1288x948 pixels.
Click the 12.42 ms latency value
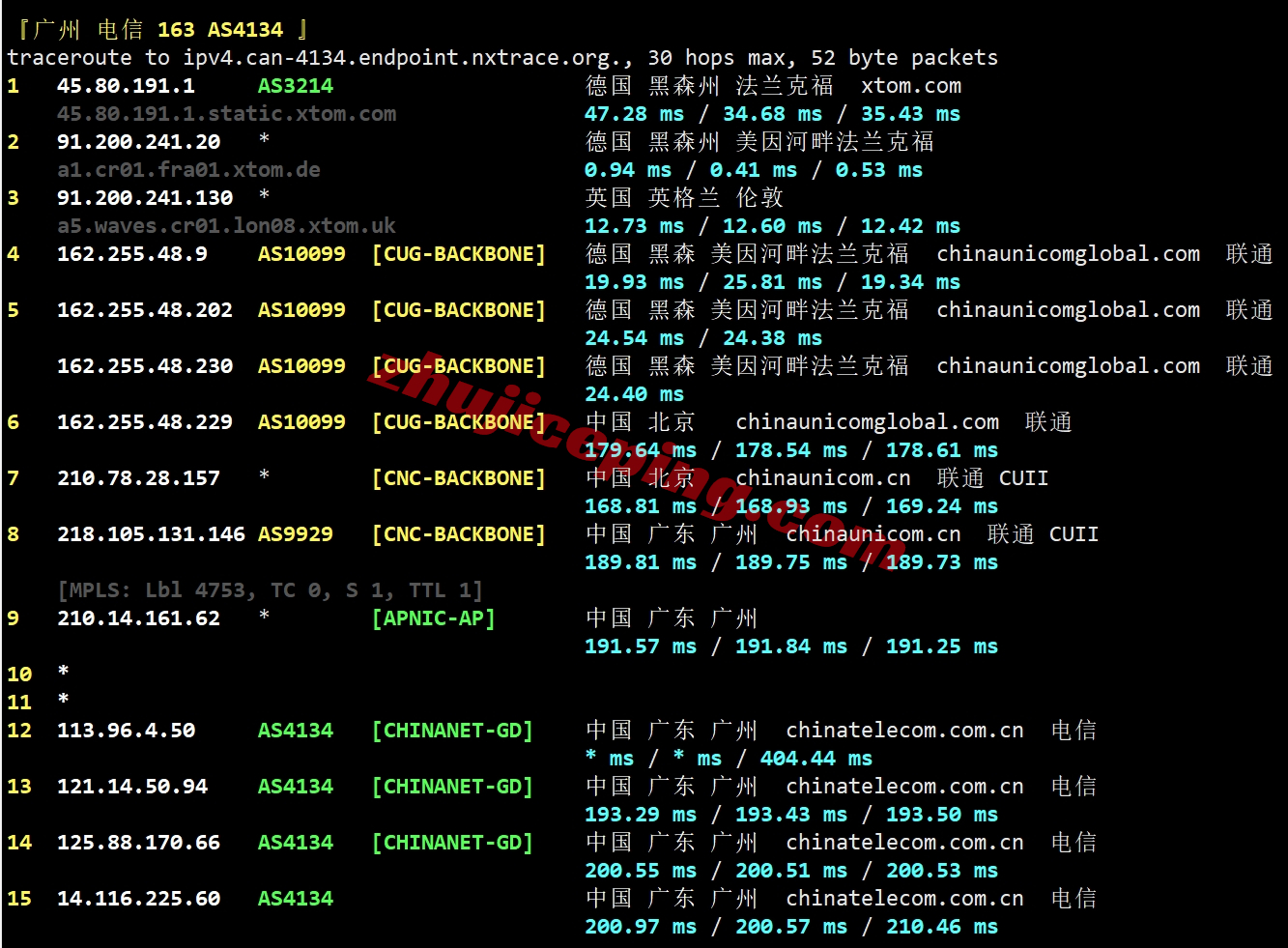[910, 226]
